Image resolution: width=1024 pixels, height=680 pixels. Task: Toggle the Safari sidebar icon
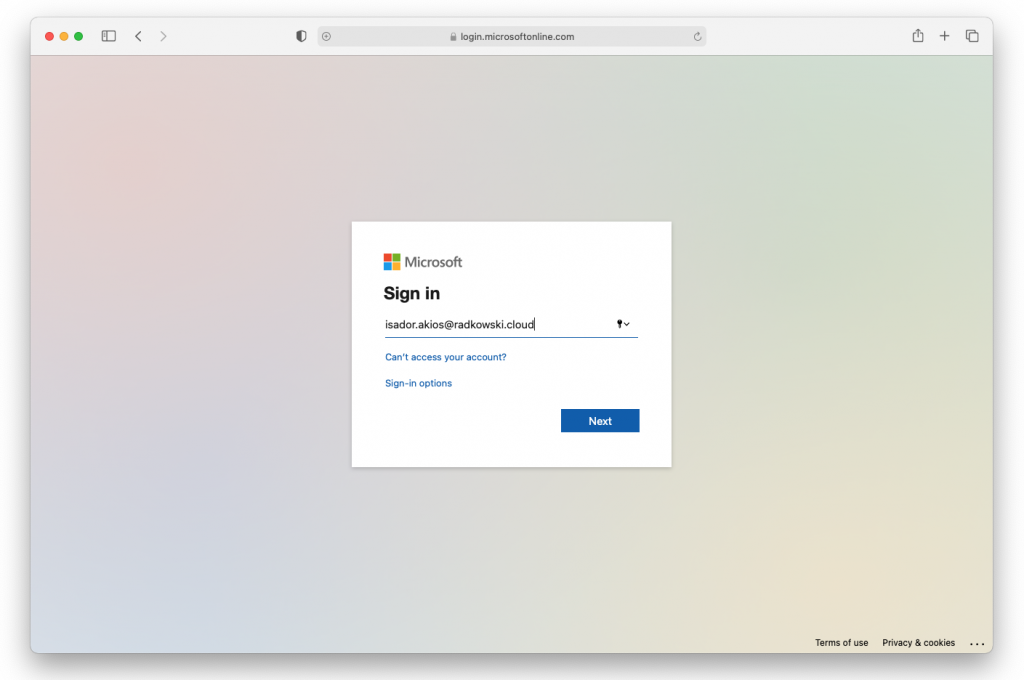pos(108,36)
